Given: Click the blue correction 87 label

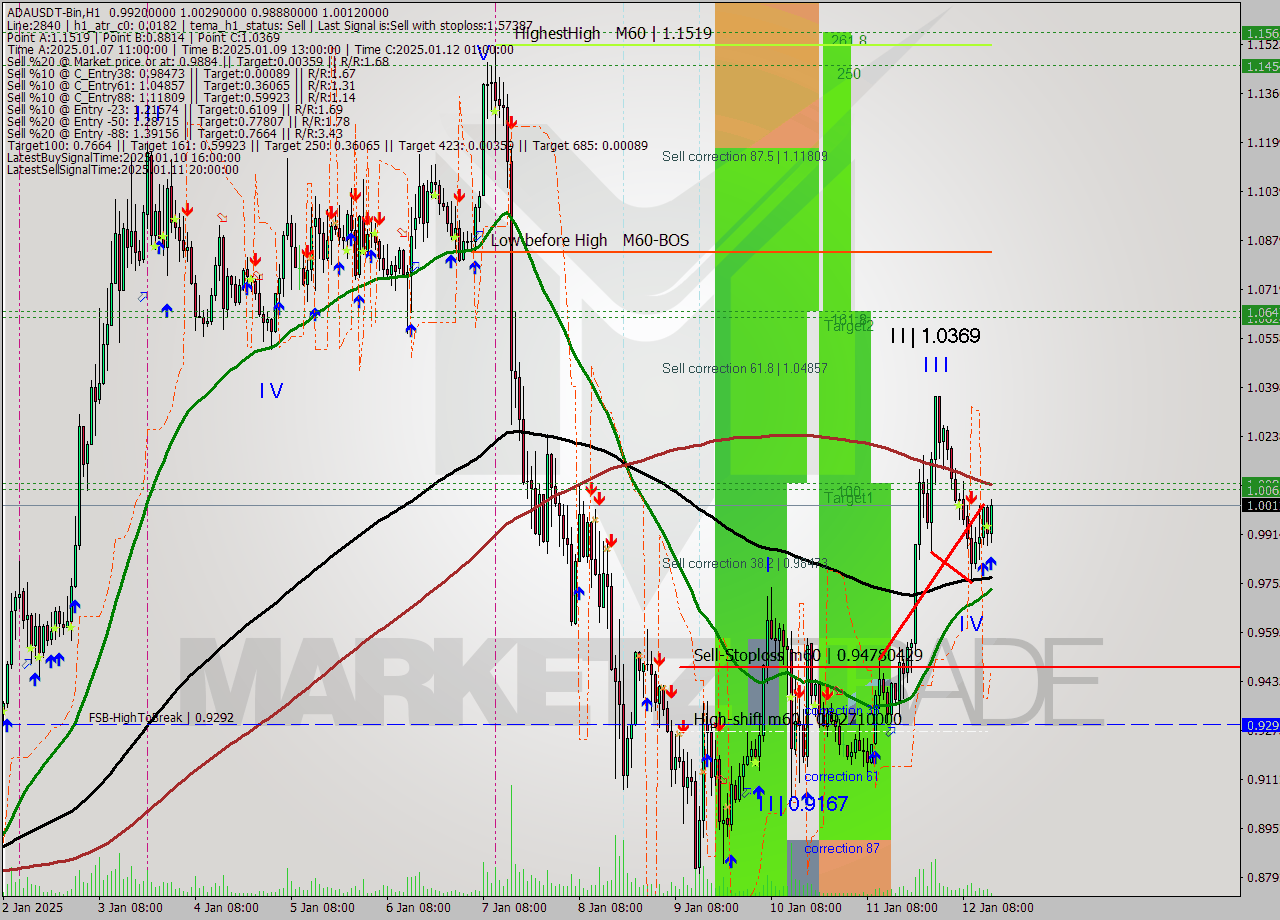Looking at the screenshot, I should (x=841, y=848).
